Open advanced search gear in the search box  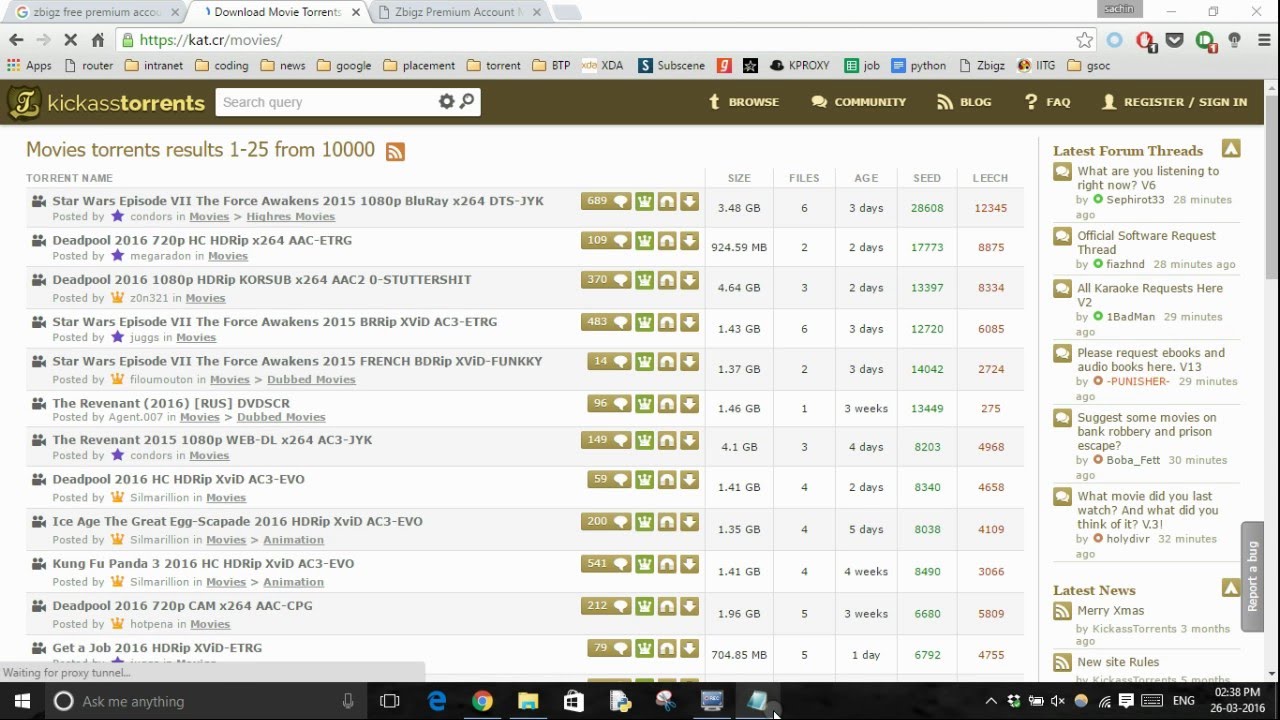tap(446, 101)
